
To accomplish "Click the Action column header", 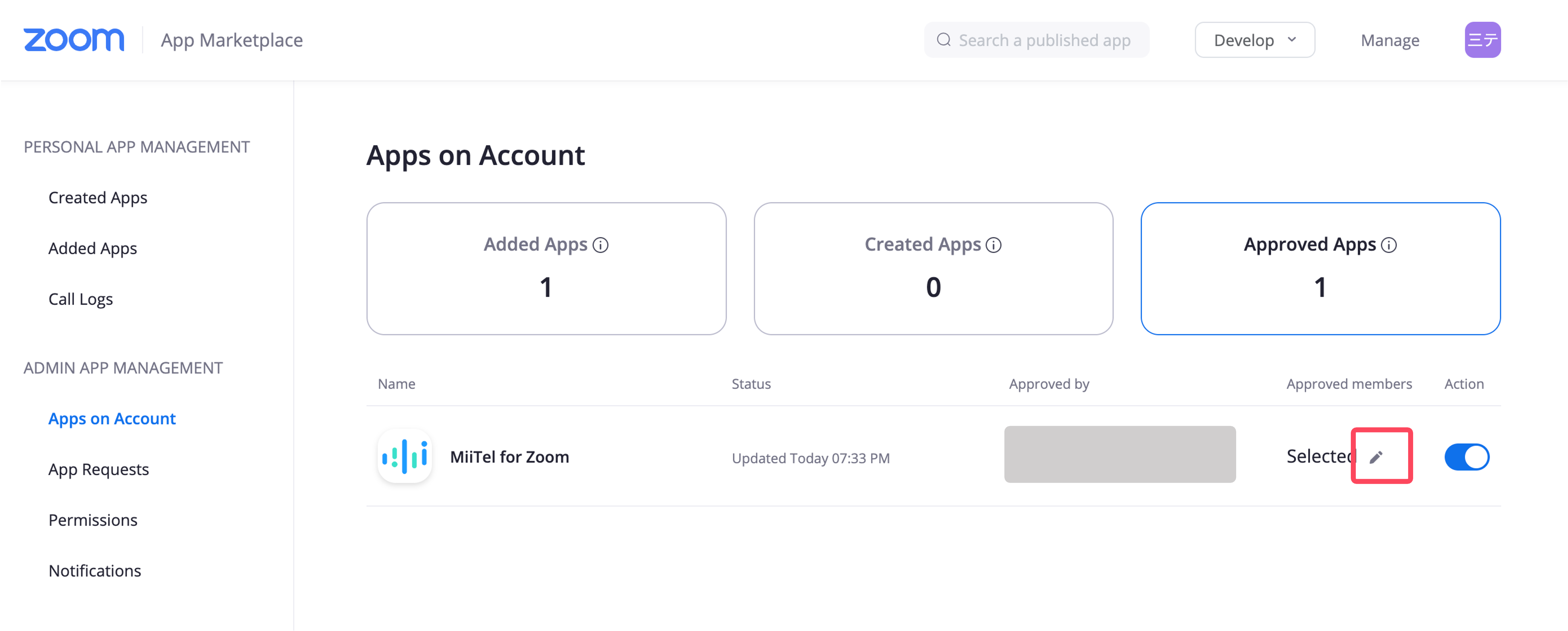I will (x=1464, y=384).
